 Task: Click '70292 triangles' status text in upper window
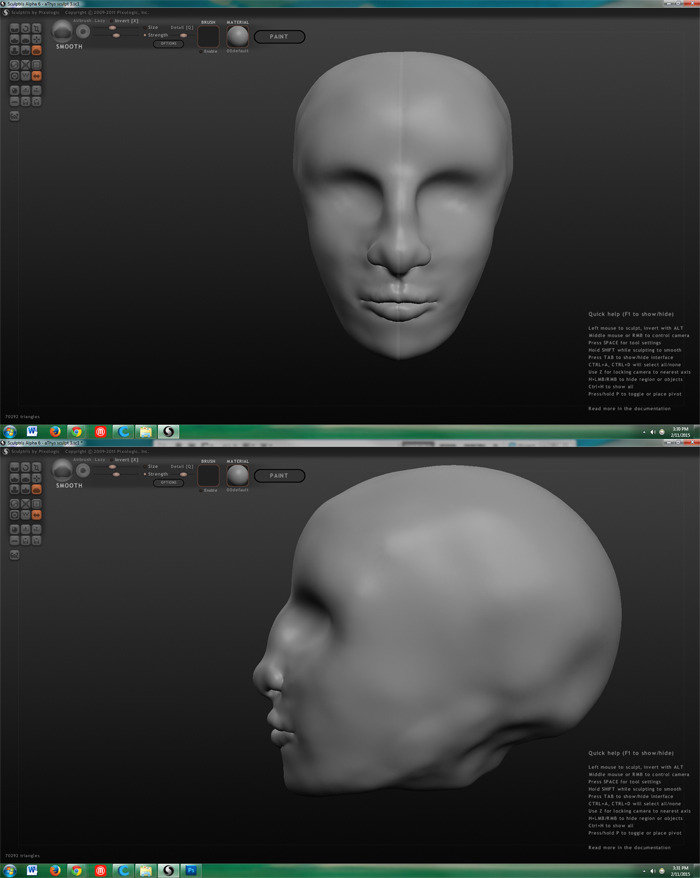click(22, 417)
